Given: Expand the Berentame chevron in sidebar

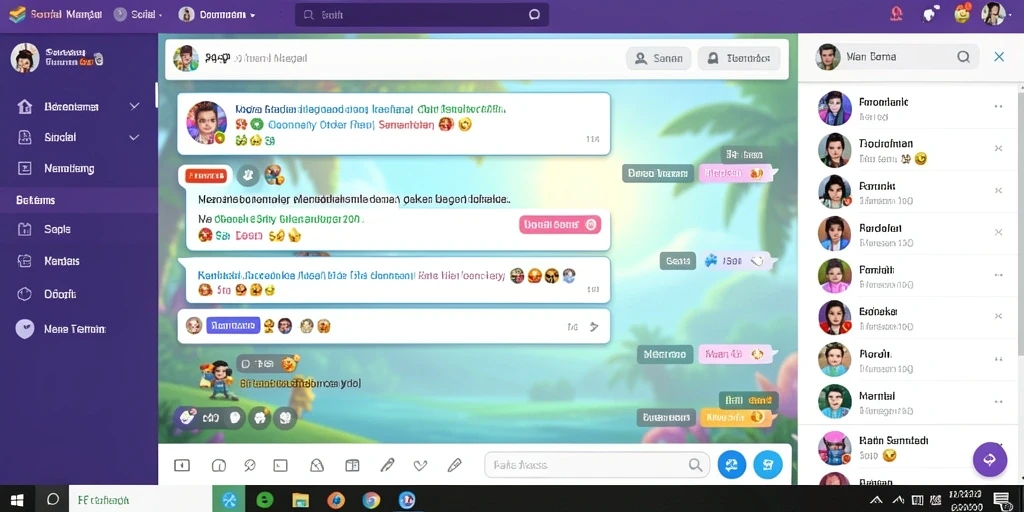Looking at the screenshot, I should pos(135,106).
